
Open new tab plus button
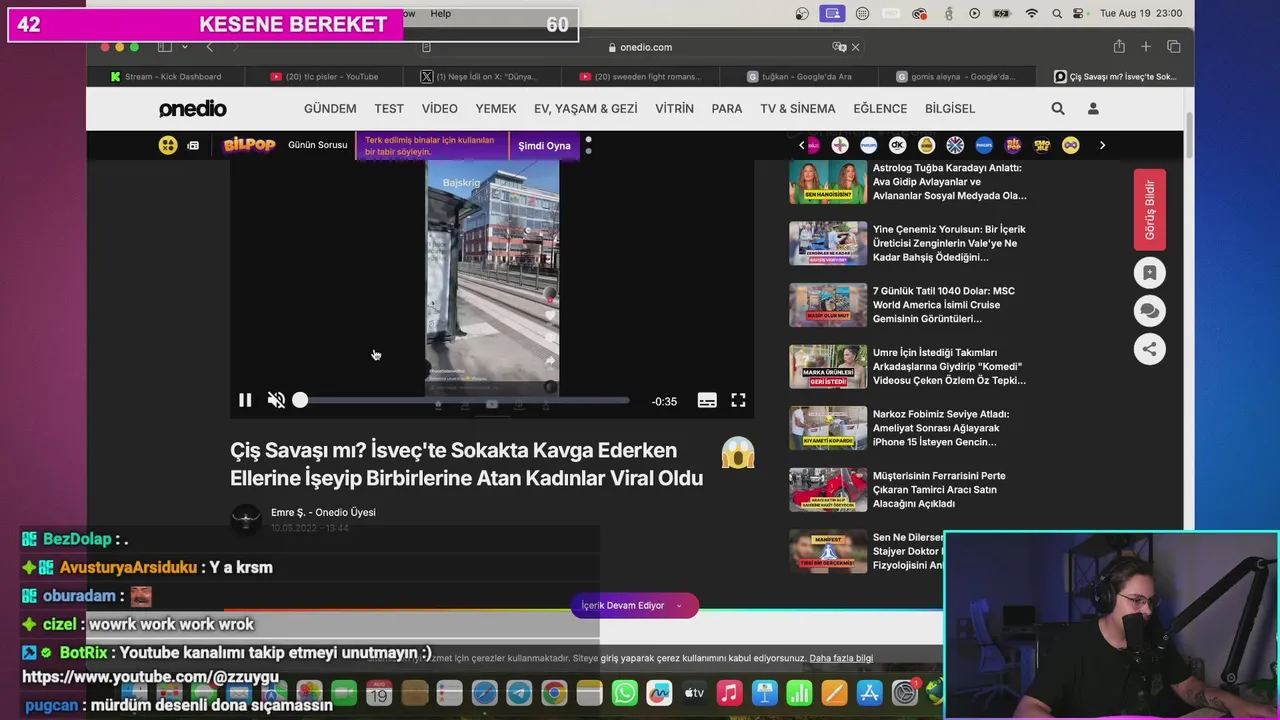[1146, 47]
